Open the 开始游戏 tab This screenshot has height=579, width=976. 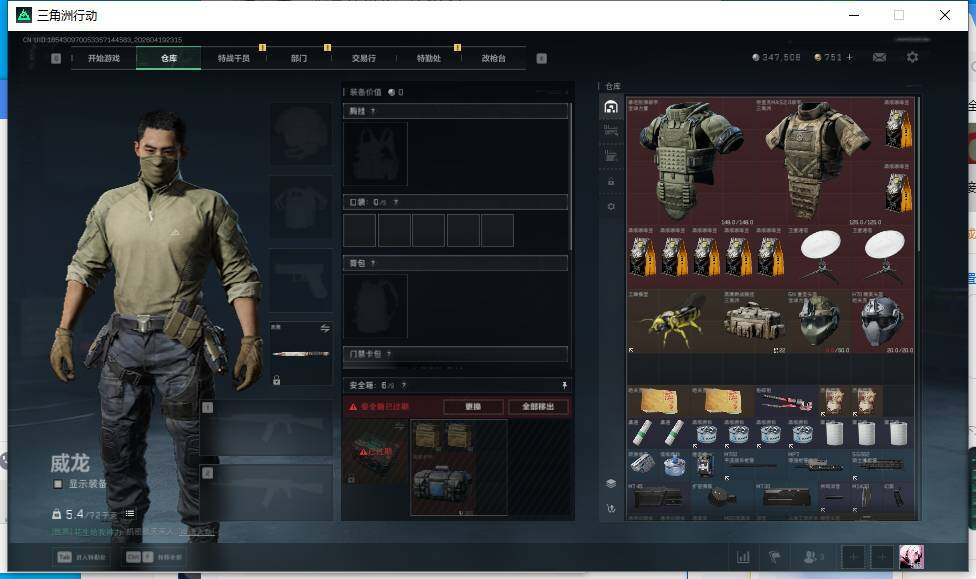104,58
